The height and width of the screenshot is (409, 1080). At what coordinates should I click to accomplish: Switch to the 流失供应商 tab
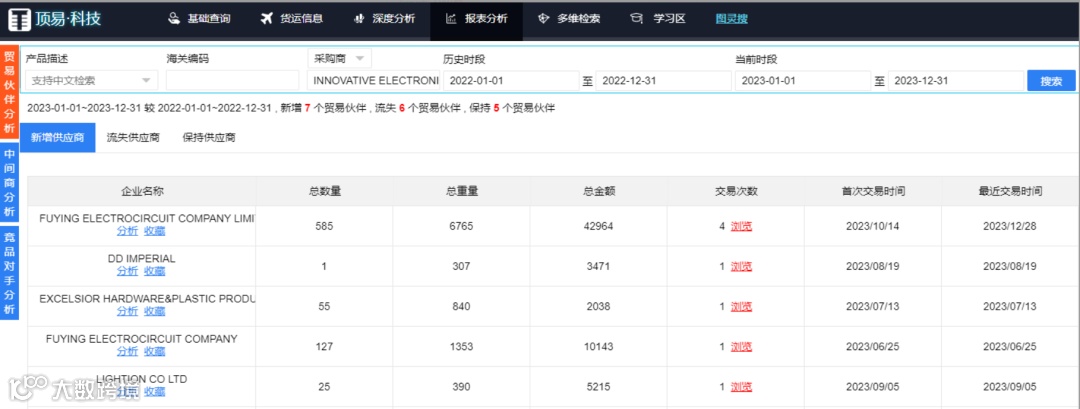click(x=133, y=138)
